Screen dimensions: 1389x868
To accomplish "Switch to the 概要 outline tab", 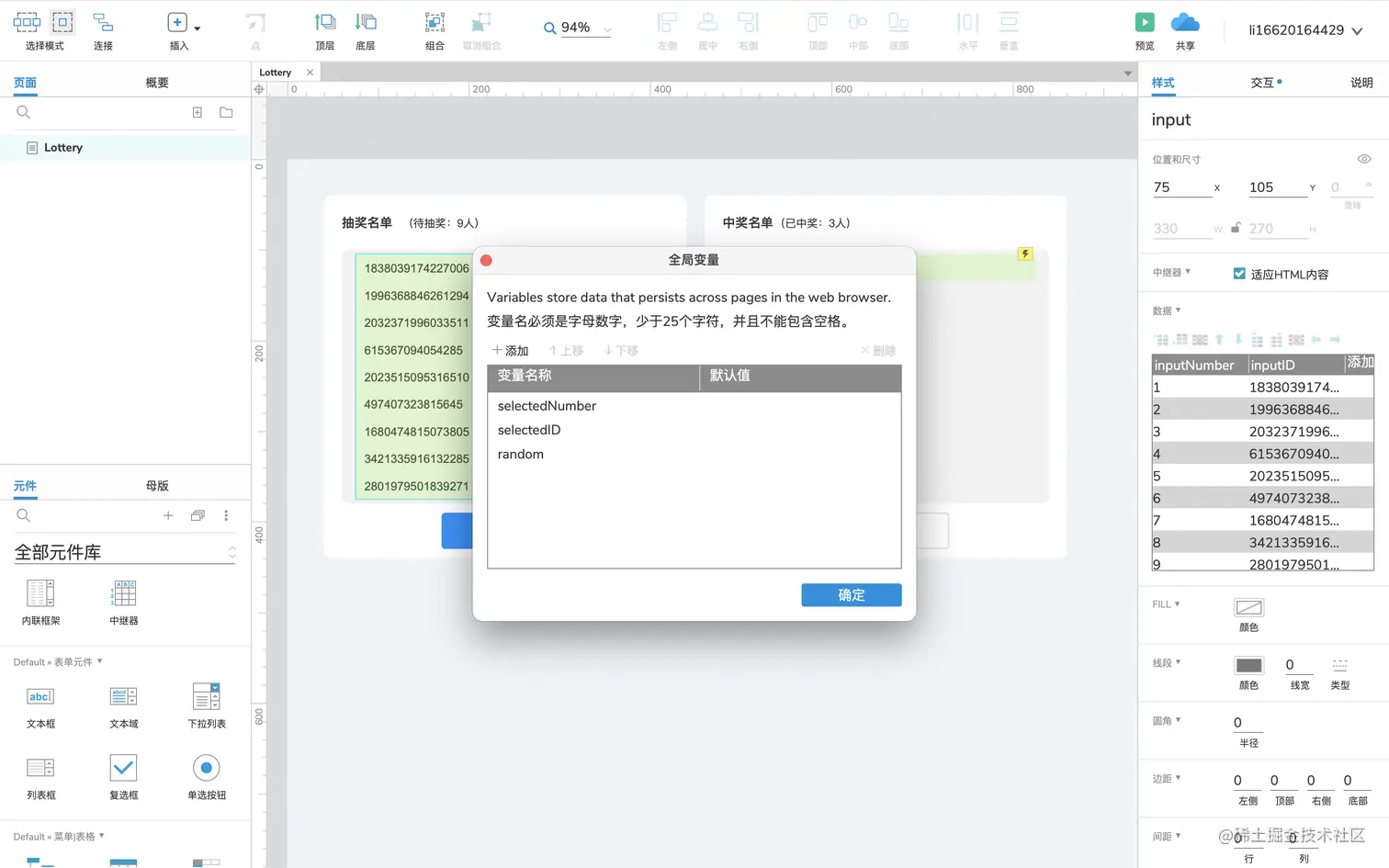I will tap(157, 83).
